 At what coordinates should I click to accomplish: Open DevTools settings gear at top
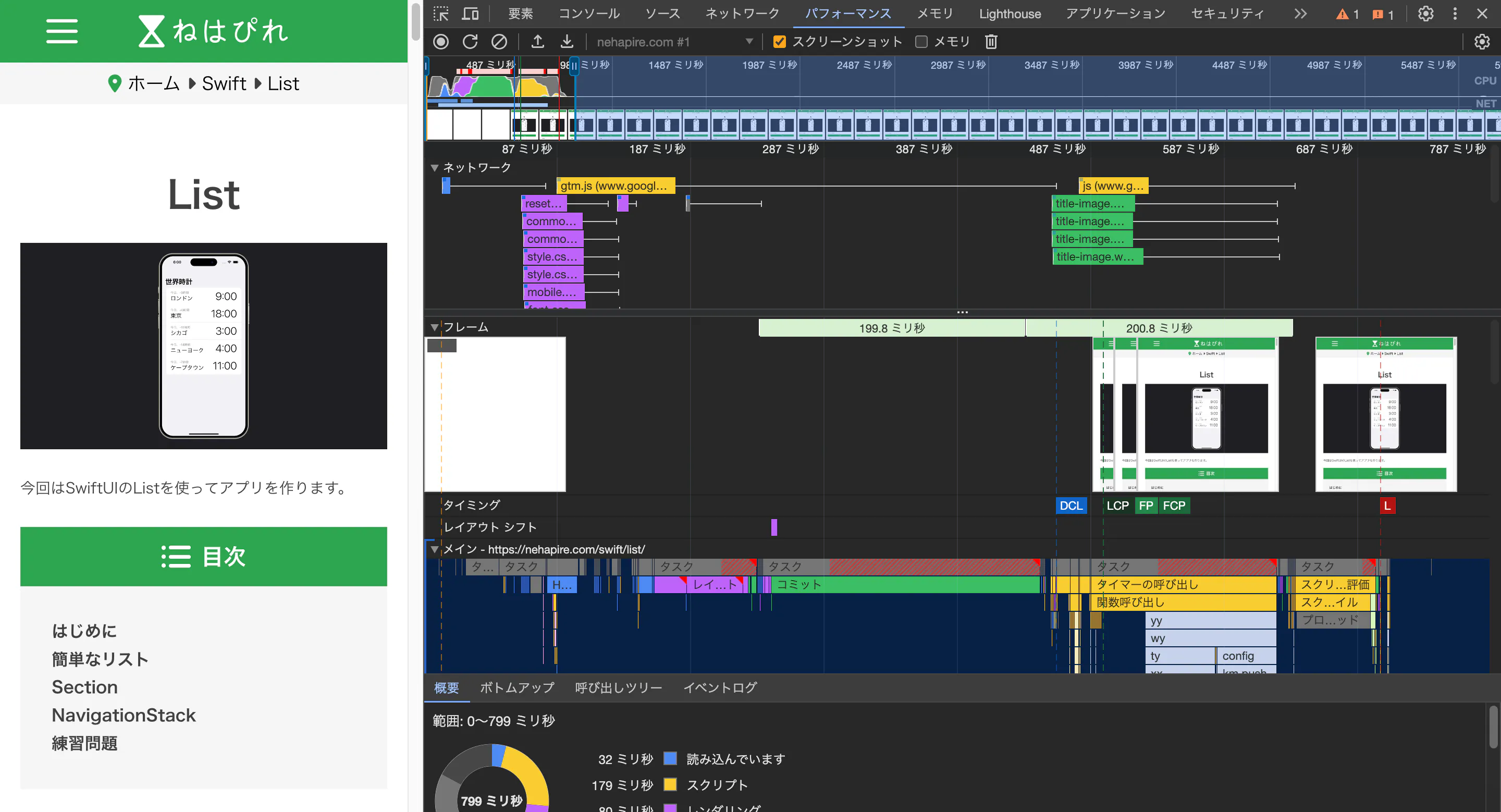click(1425, 14)
